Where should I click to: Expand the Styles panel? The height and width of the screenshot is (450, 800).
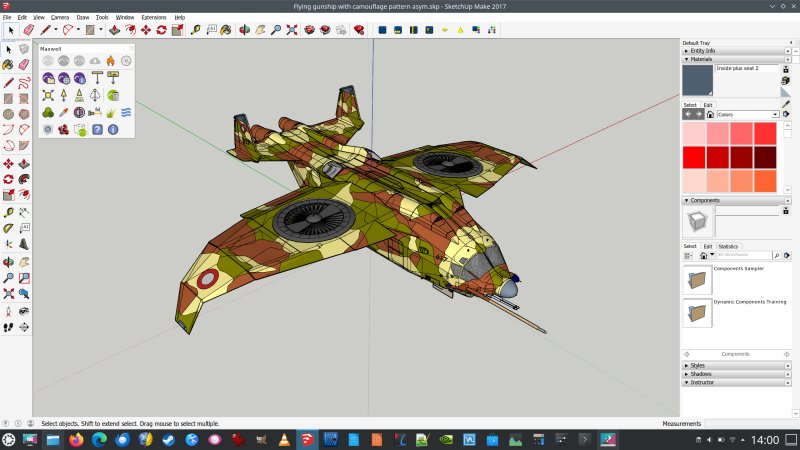698,365
